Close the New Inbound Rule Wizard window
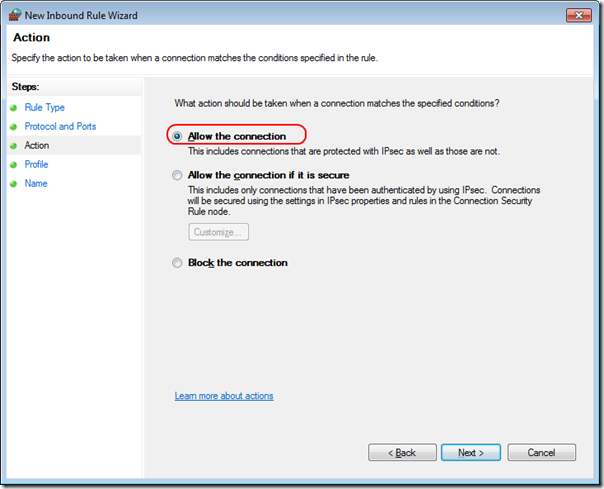The width and height of the screenshot is (604, 489). (x=577, y=15)
